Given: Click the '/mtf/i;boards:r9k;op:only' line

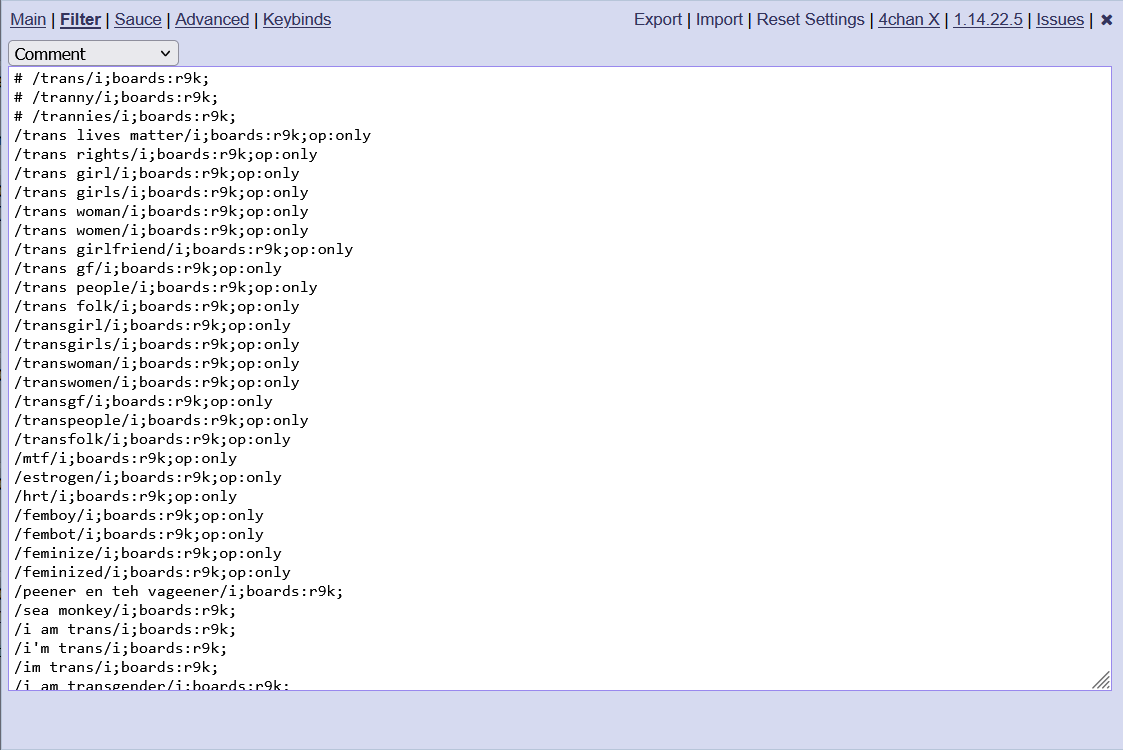Looking at the screenshot, I should pos(125,458).
